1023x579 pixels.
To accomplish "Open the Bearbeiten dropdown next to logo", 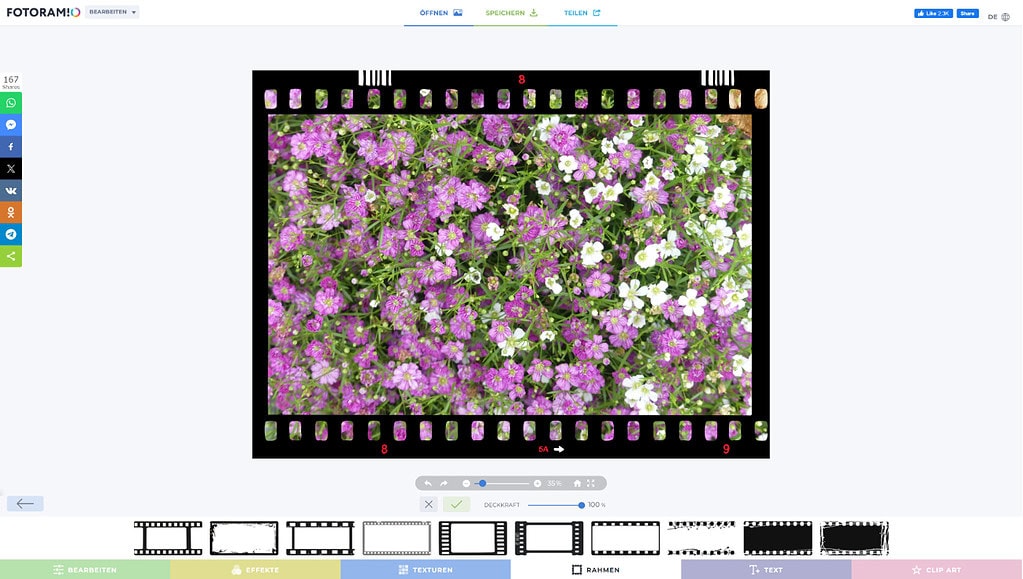I will tap(112, 12).
